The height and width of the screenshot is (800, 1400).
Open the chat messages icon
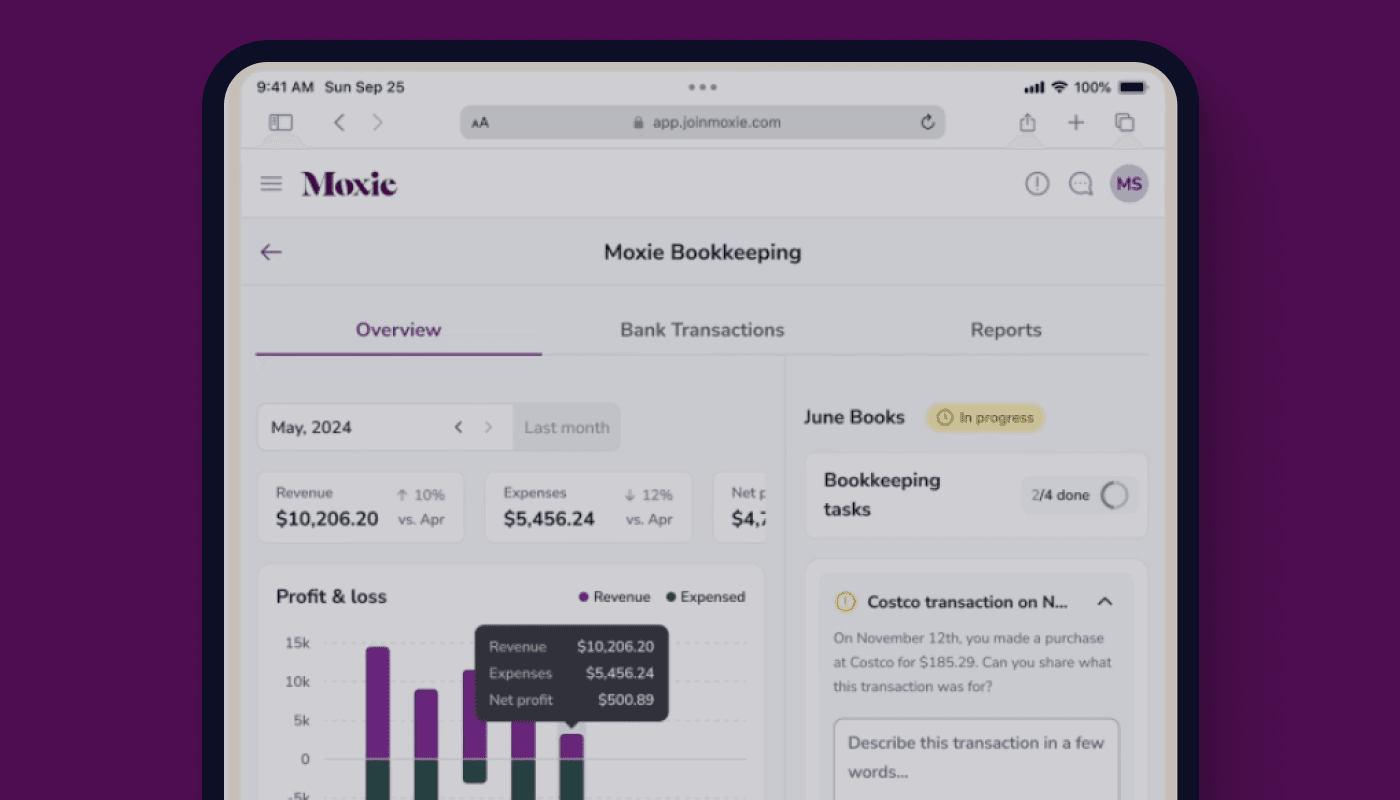coord(1081,184)
